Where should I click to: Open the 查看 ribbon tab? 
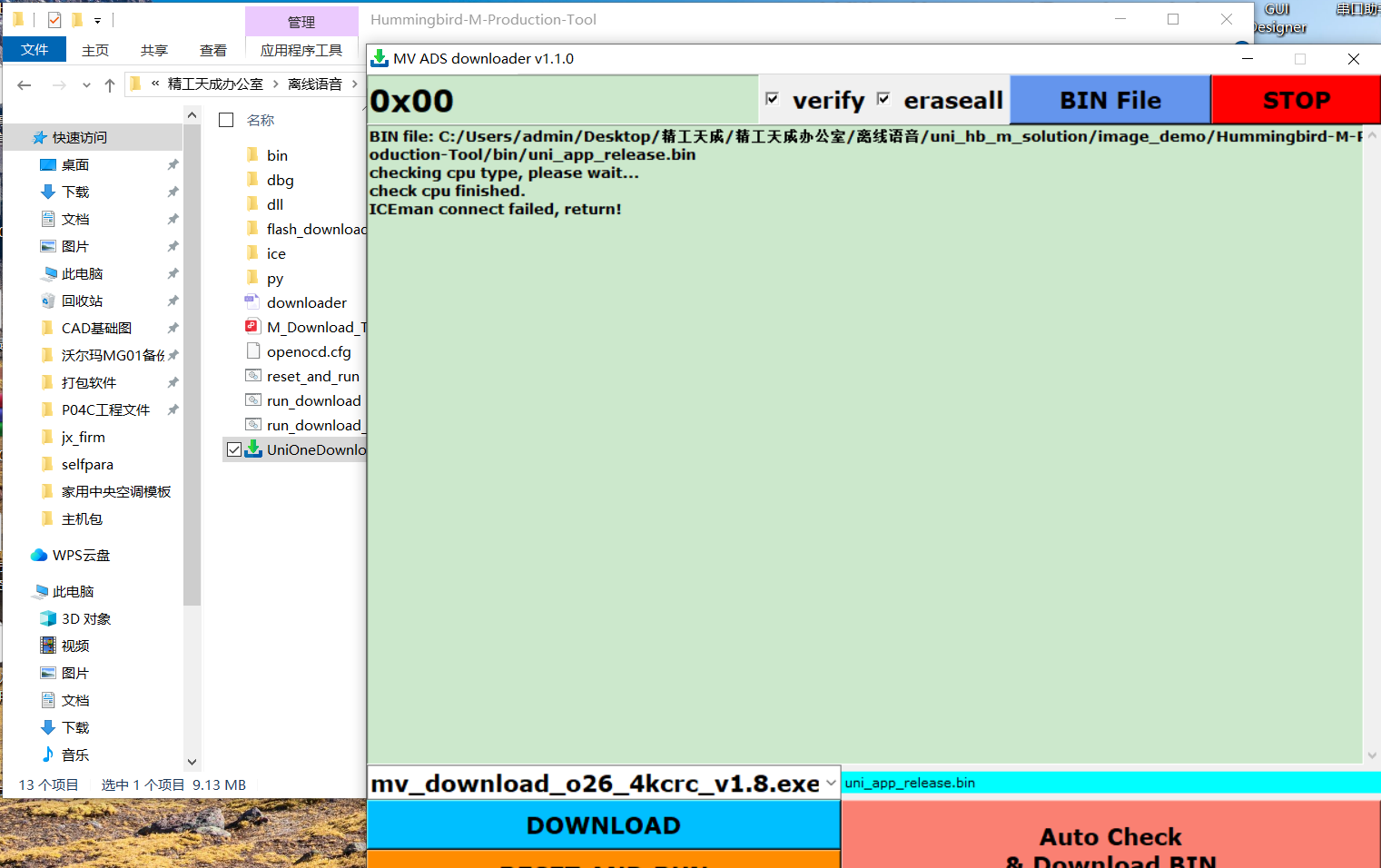212,50
